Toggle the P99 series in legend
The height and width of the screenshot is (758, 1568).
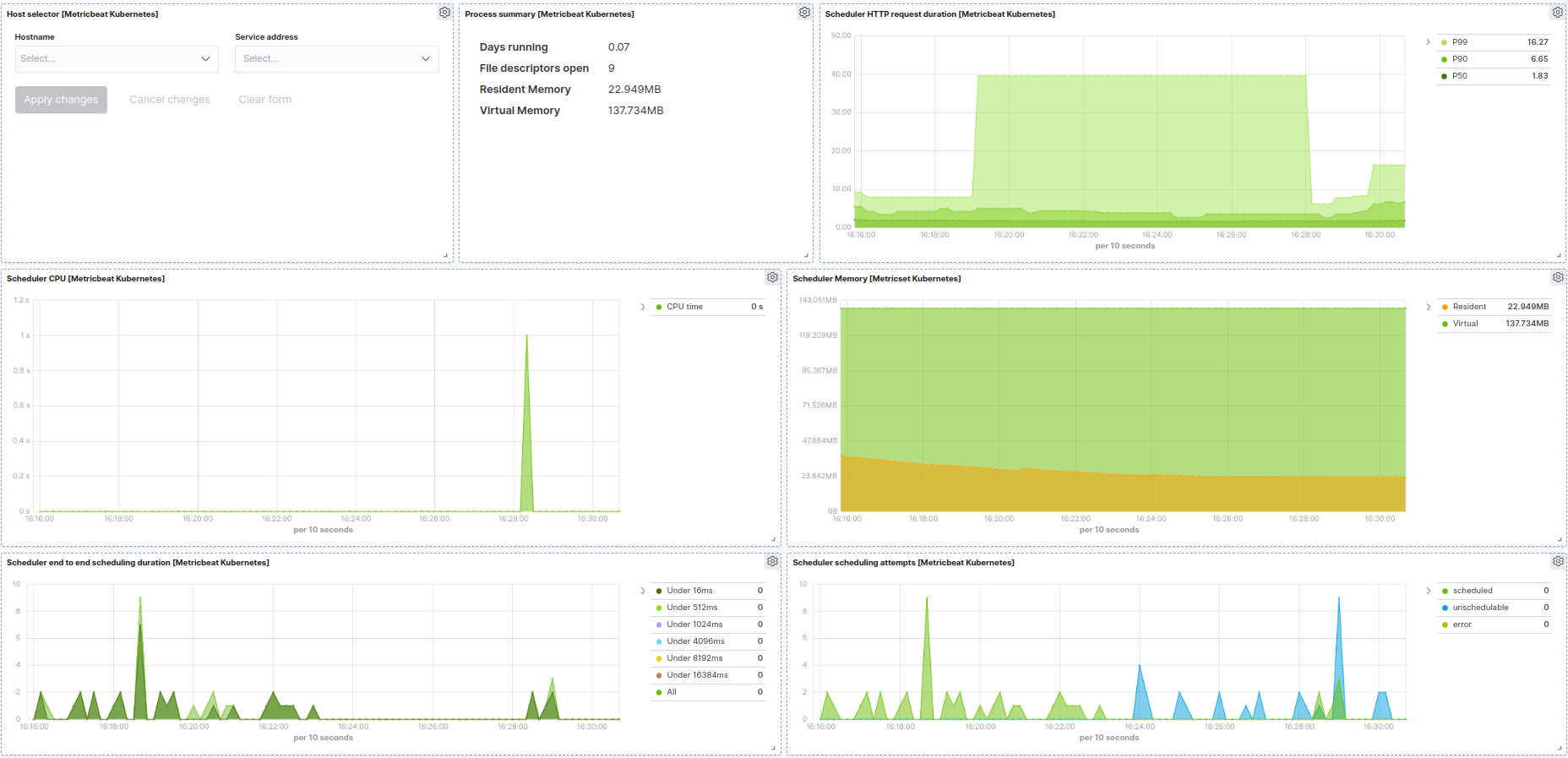click(x=1459, y=42)
